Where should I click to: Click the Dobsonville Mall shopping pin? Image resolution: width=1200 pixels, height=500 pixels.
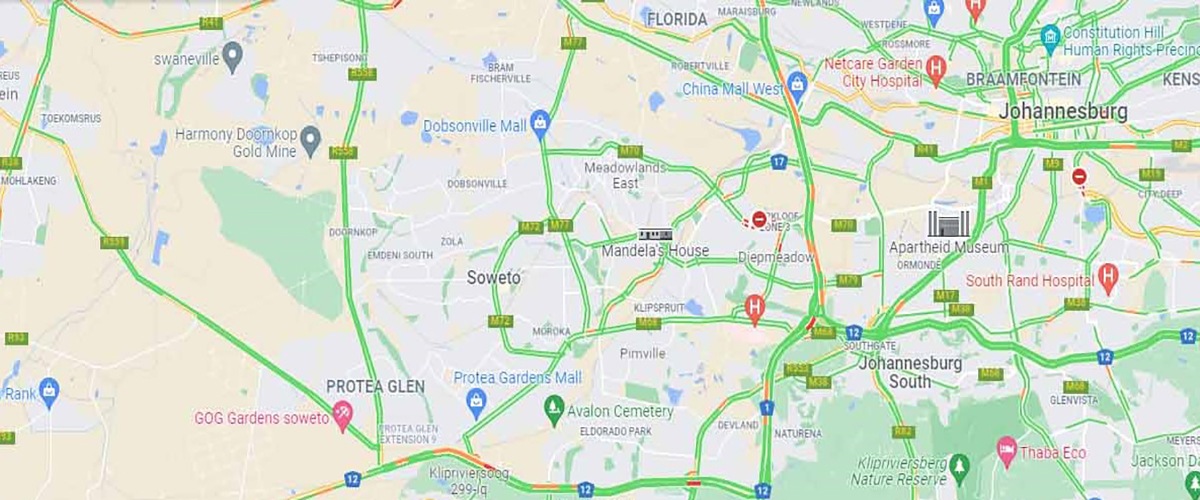coord(541,125)
